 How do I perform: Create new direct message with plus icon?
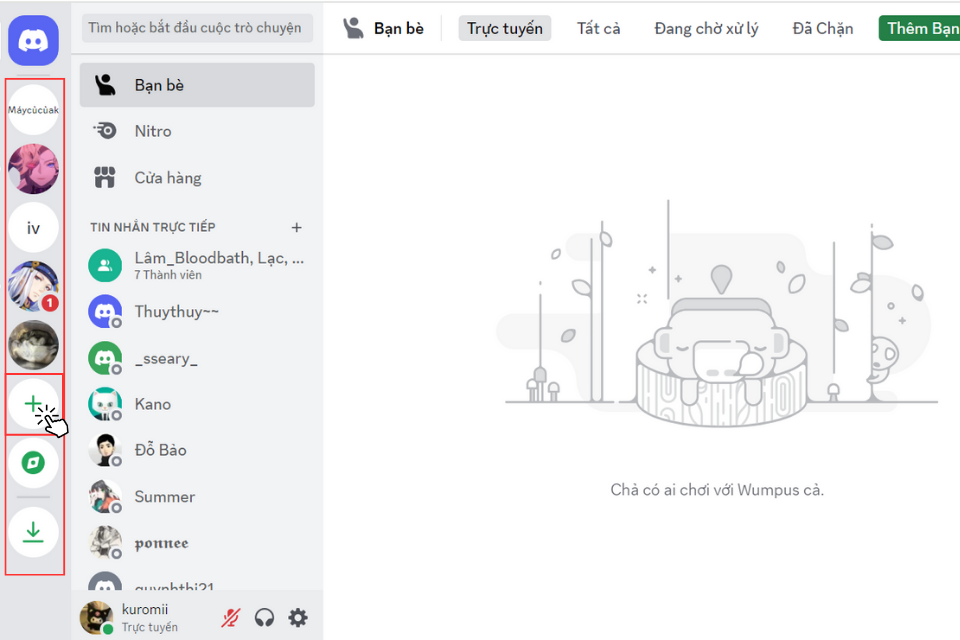(x=296, y=227)
